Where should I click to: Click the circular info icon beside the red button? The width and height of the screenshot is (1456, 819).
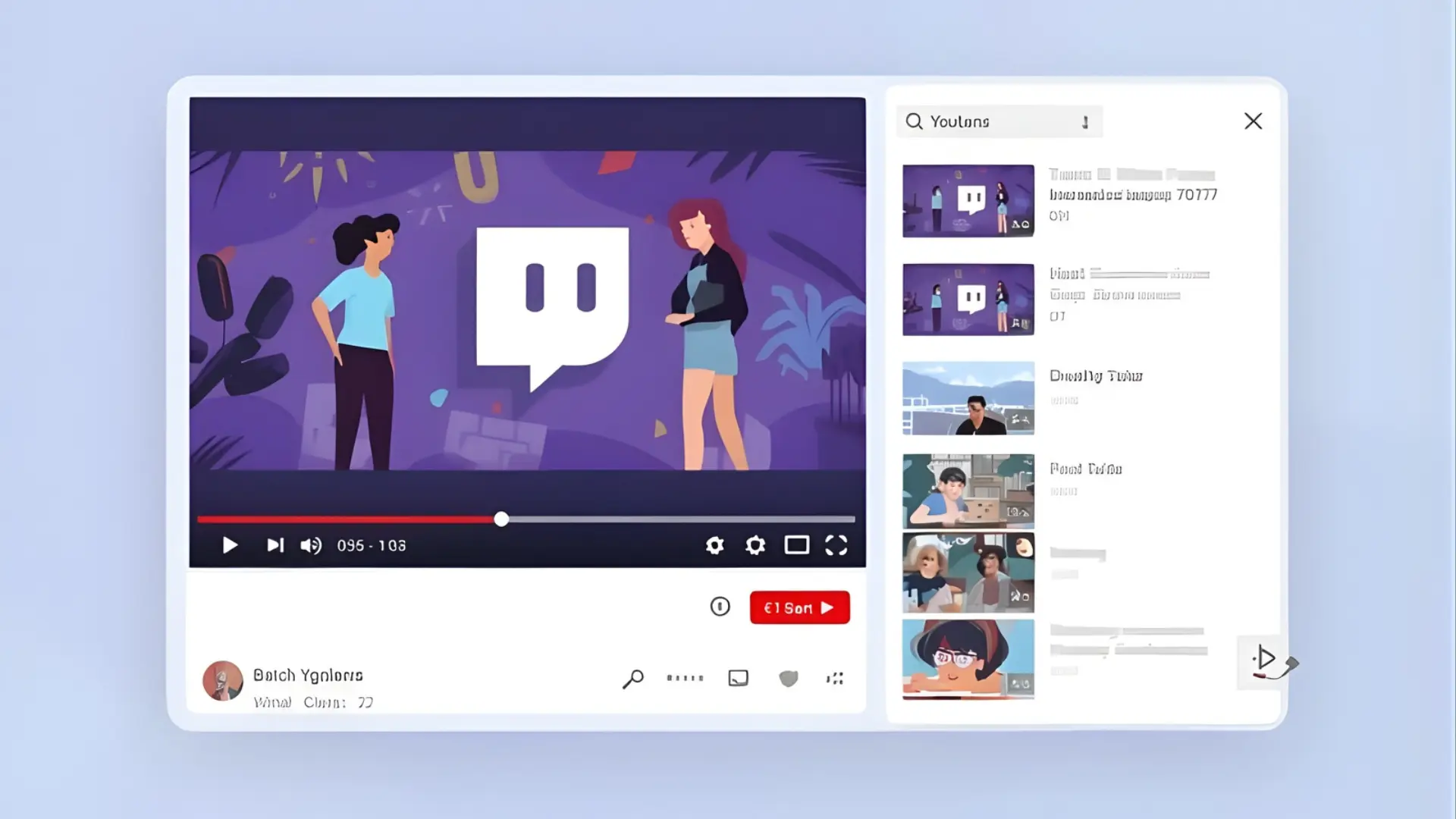pyautogui.click(x=720, y=607)
